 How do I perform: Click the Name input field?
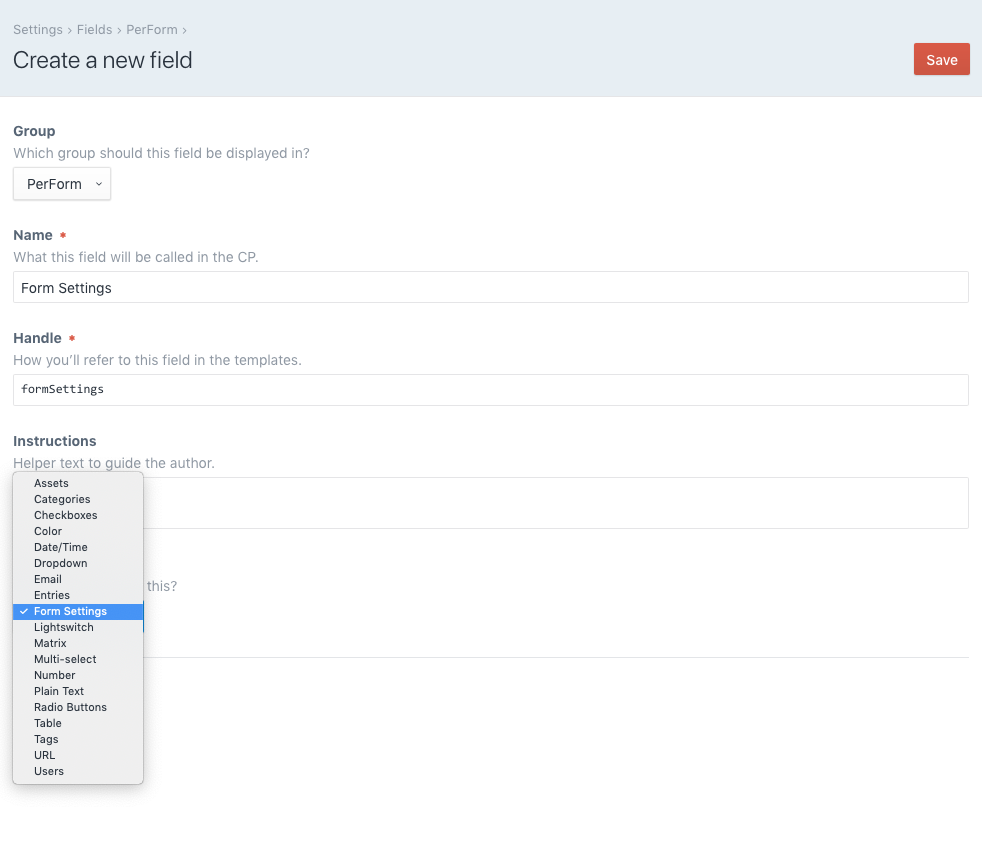pyautogui.click(x=490, y=288)
